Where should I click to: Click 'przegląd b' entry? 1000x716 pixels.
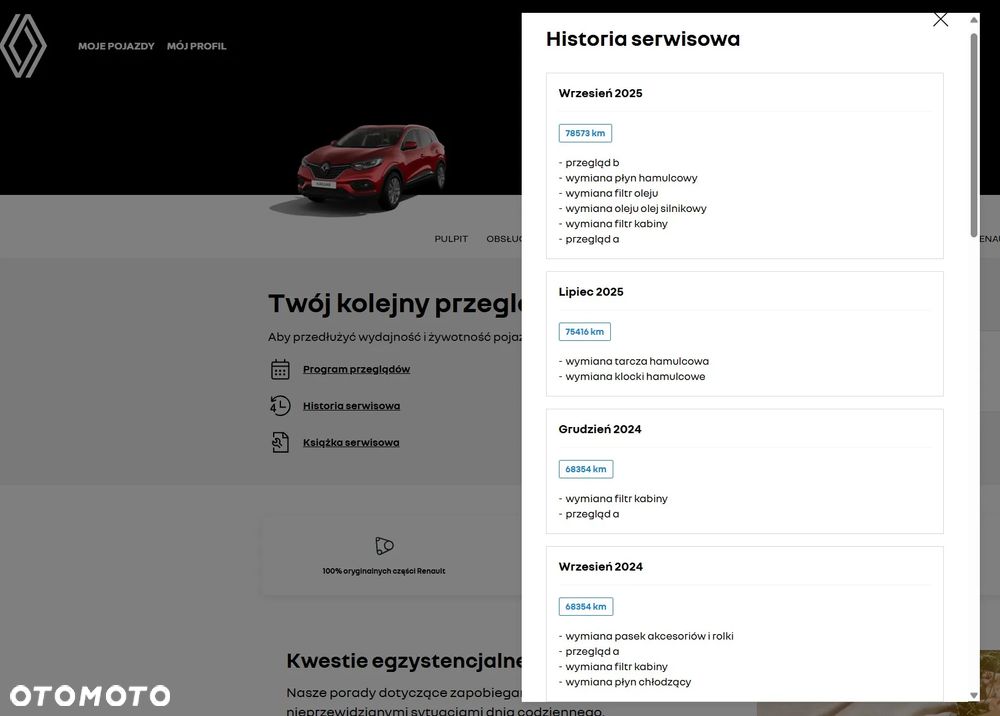point(589,163)
